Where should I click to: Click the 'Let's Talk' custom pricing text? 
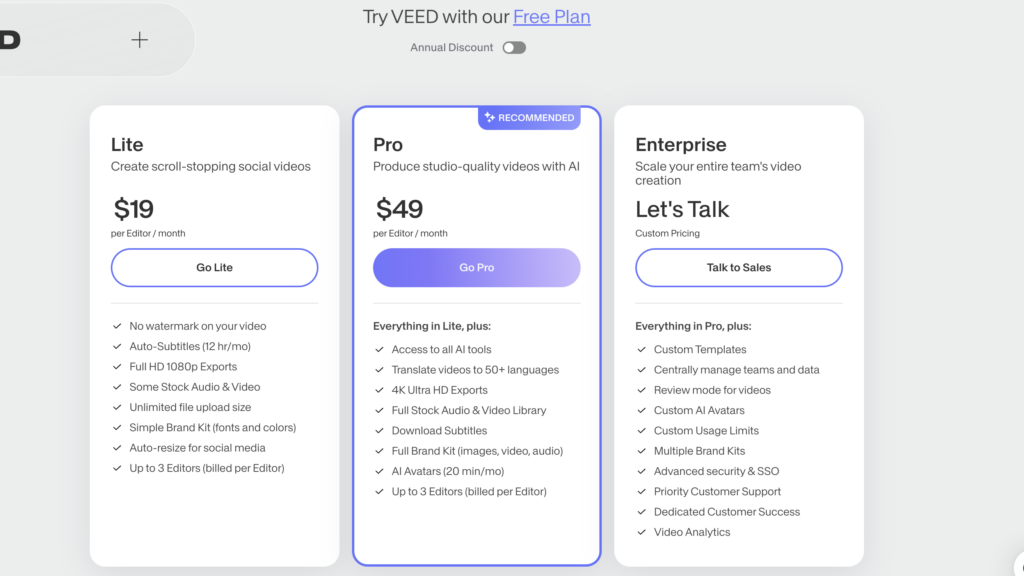[682, 210]
